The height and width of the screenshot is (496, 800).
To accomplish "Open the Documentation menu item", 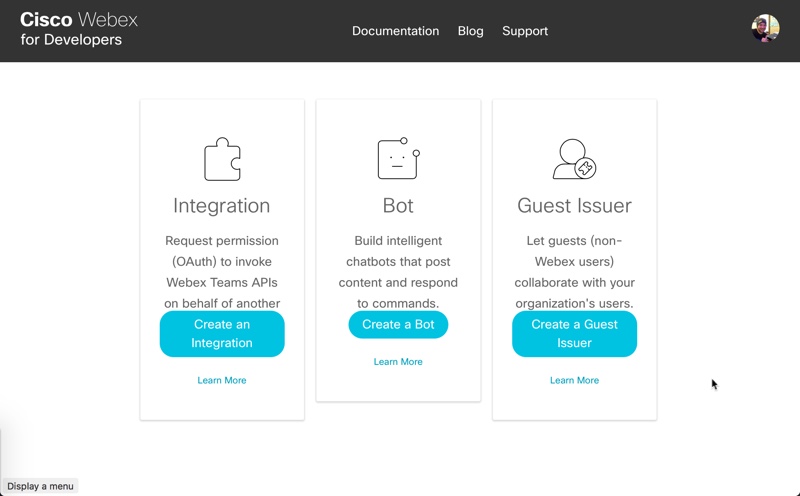I will click(x=395, y=31).
